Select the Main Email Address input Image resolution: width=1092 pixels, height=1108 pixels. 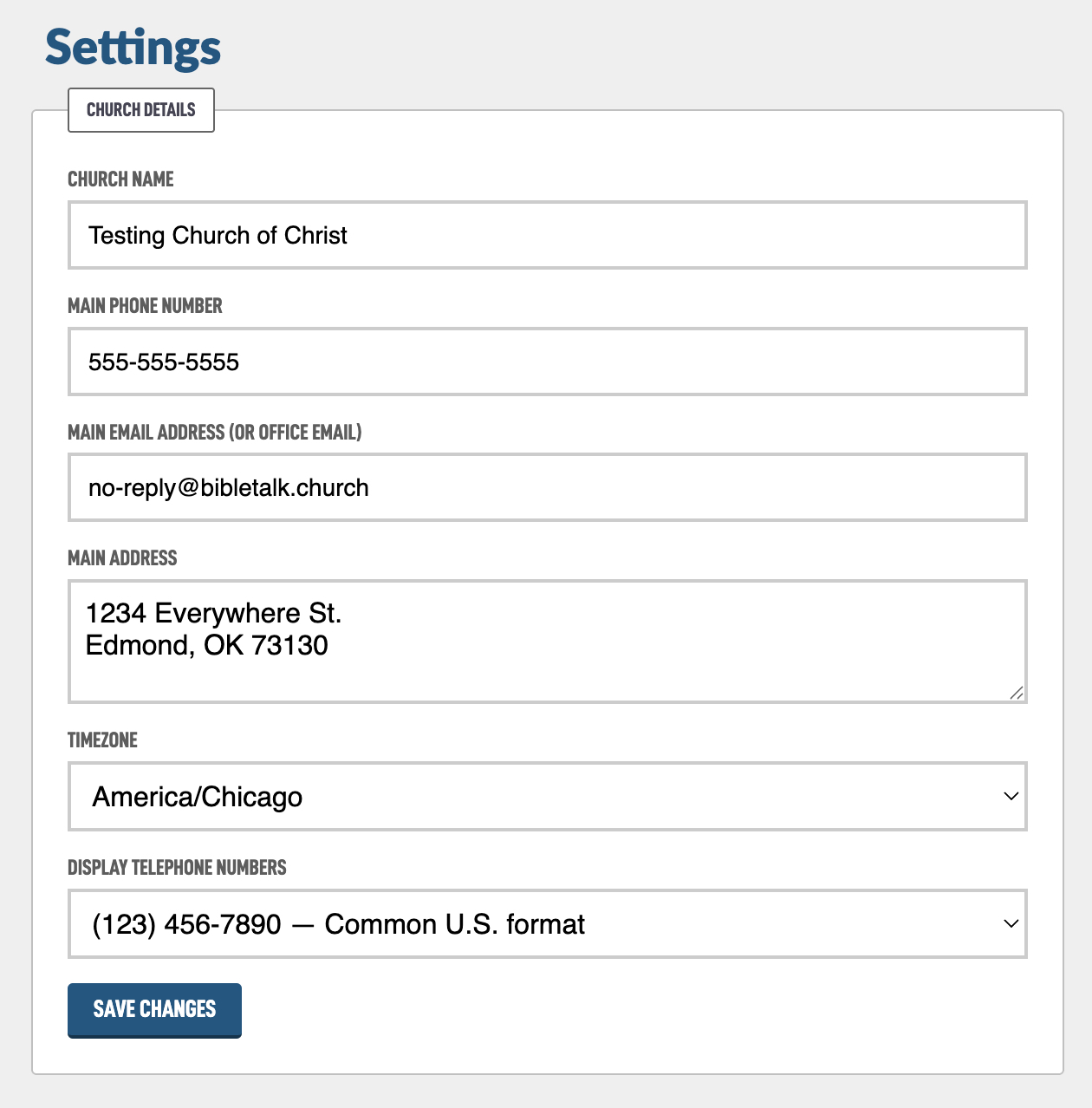pyautogui.click(x=548, y=487)
